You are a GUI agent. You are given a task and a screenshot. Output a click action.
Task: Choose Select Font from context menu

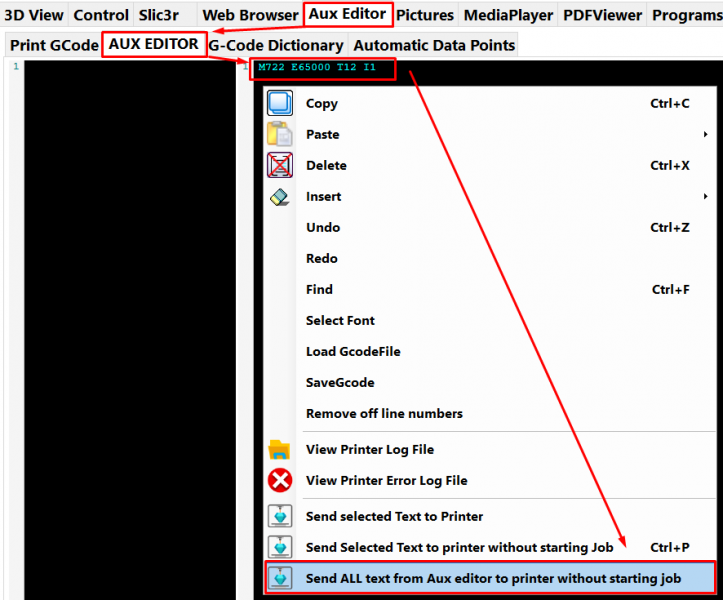340,320
